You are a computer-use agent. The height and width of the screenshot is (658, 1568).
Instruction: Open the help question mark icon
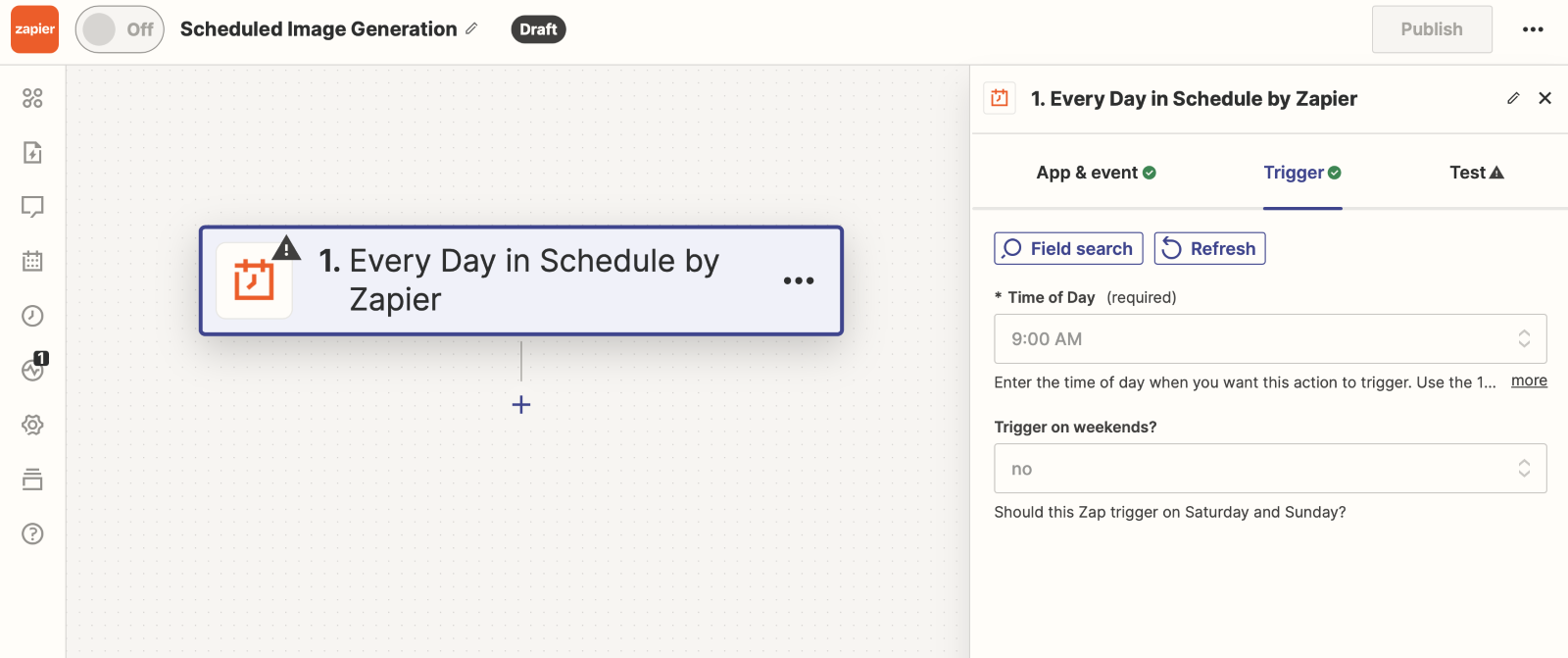point(32,533)
